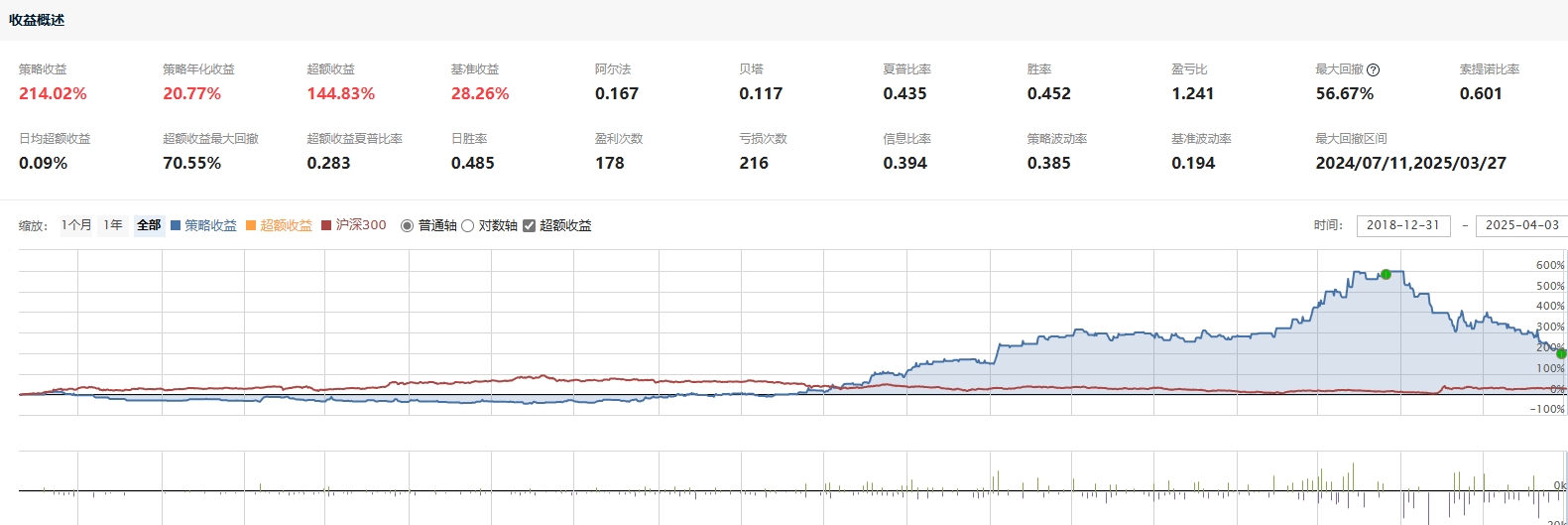Uncheck the 超额收益 checkbox

[x=529, y=225]
